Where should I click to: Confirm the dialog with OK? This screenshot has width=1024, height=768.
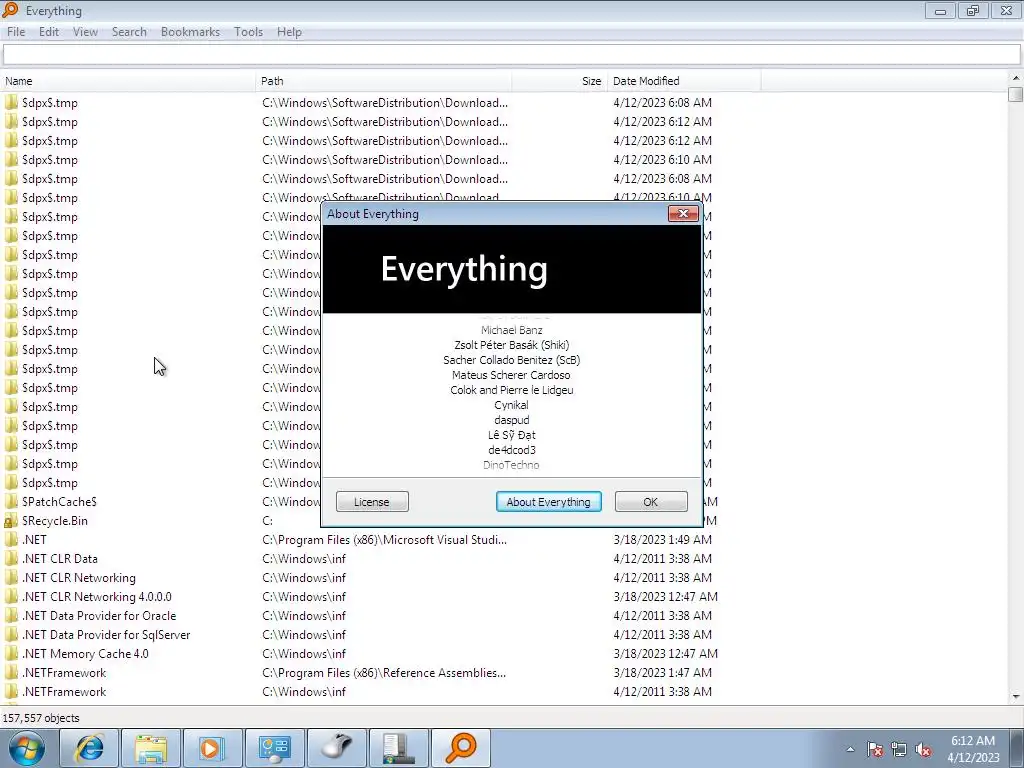651,502
